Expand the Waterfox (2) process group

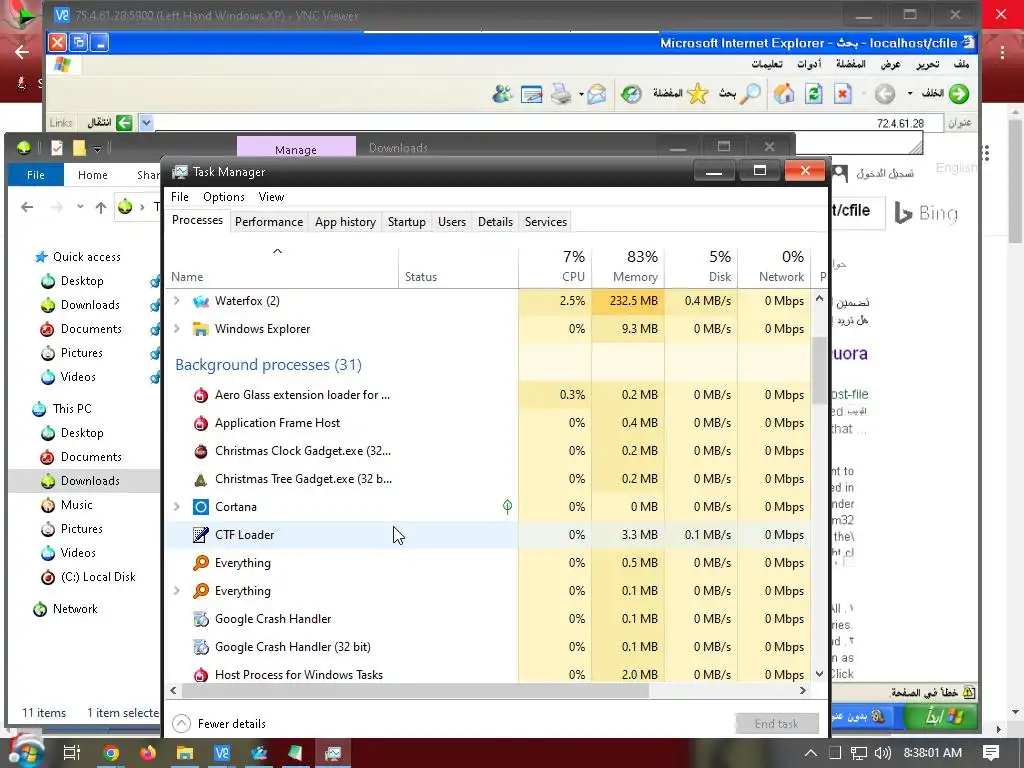176,300
